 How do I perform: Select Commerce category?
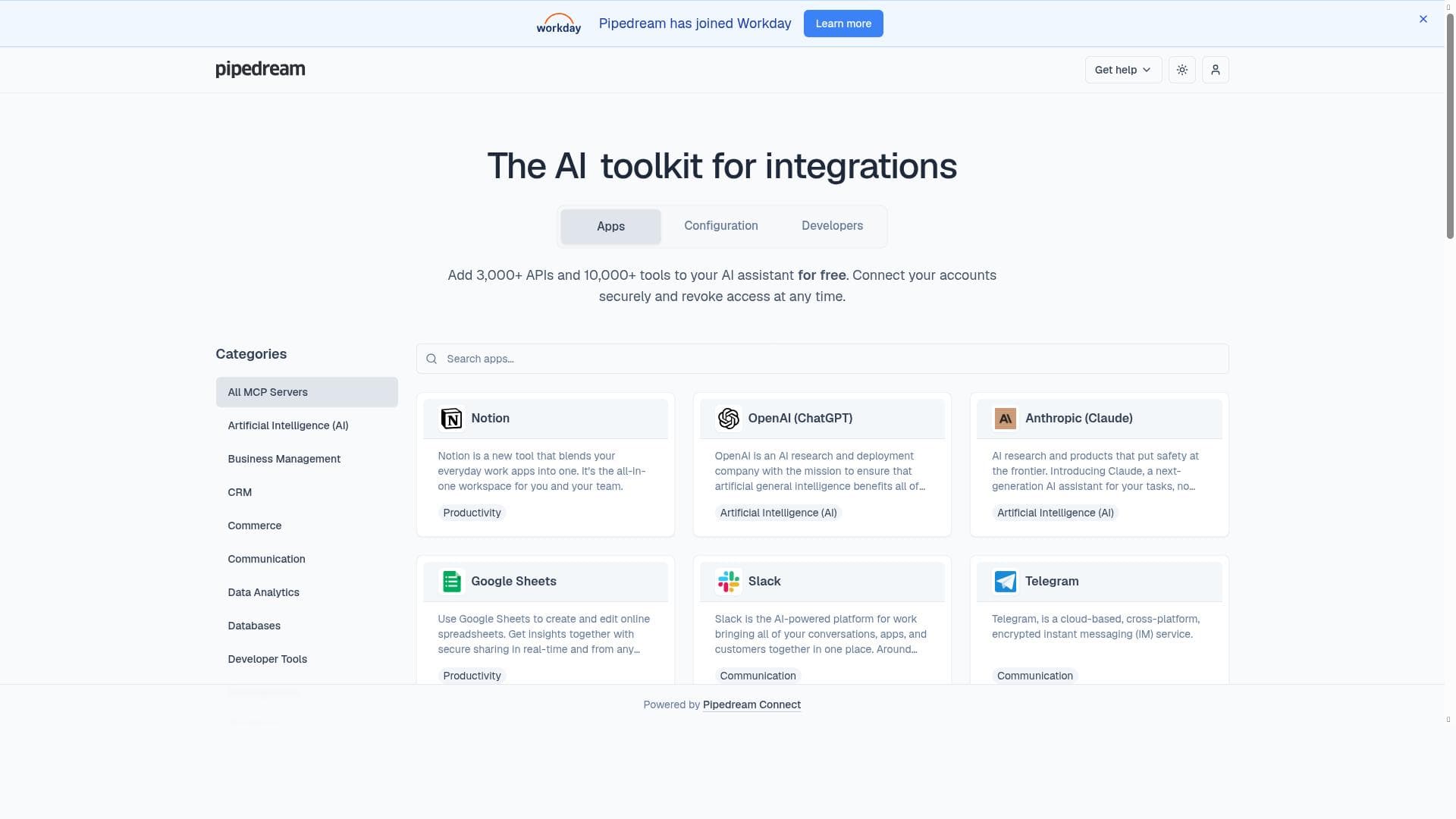point(306,526)
